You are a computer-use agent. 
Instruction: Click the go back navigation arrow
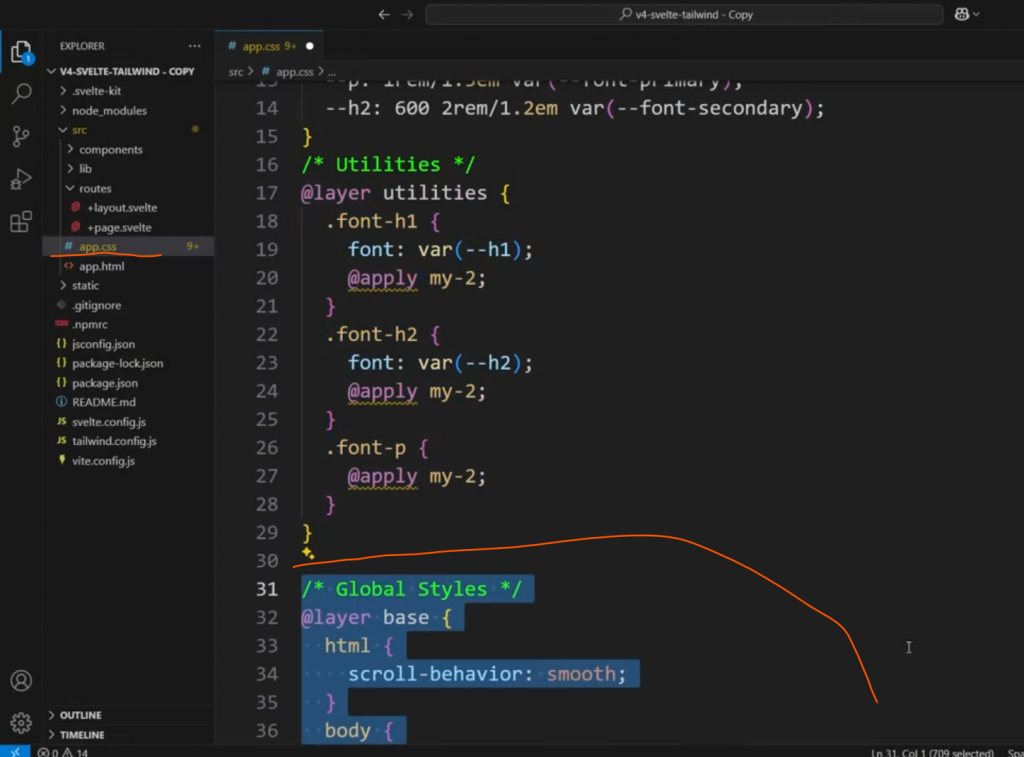tap(384, 15)
